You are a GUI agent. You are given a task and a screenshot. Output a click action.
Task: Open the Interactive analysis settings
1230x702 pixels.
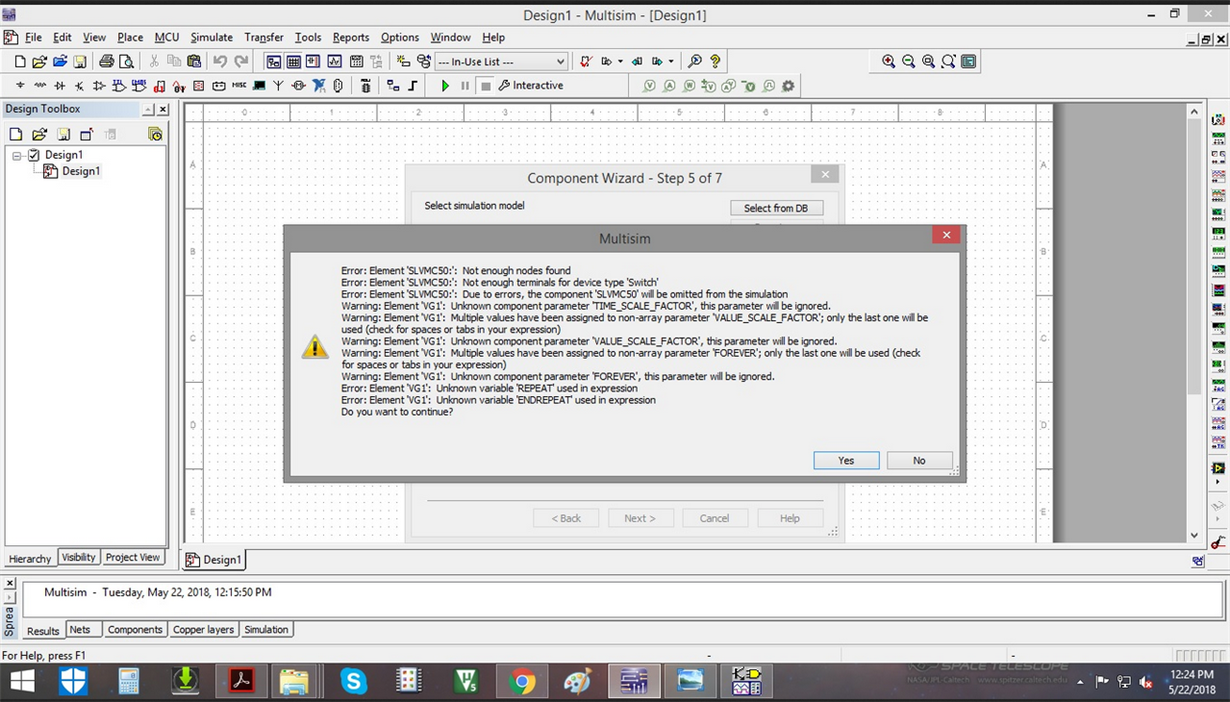point(531,86)
